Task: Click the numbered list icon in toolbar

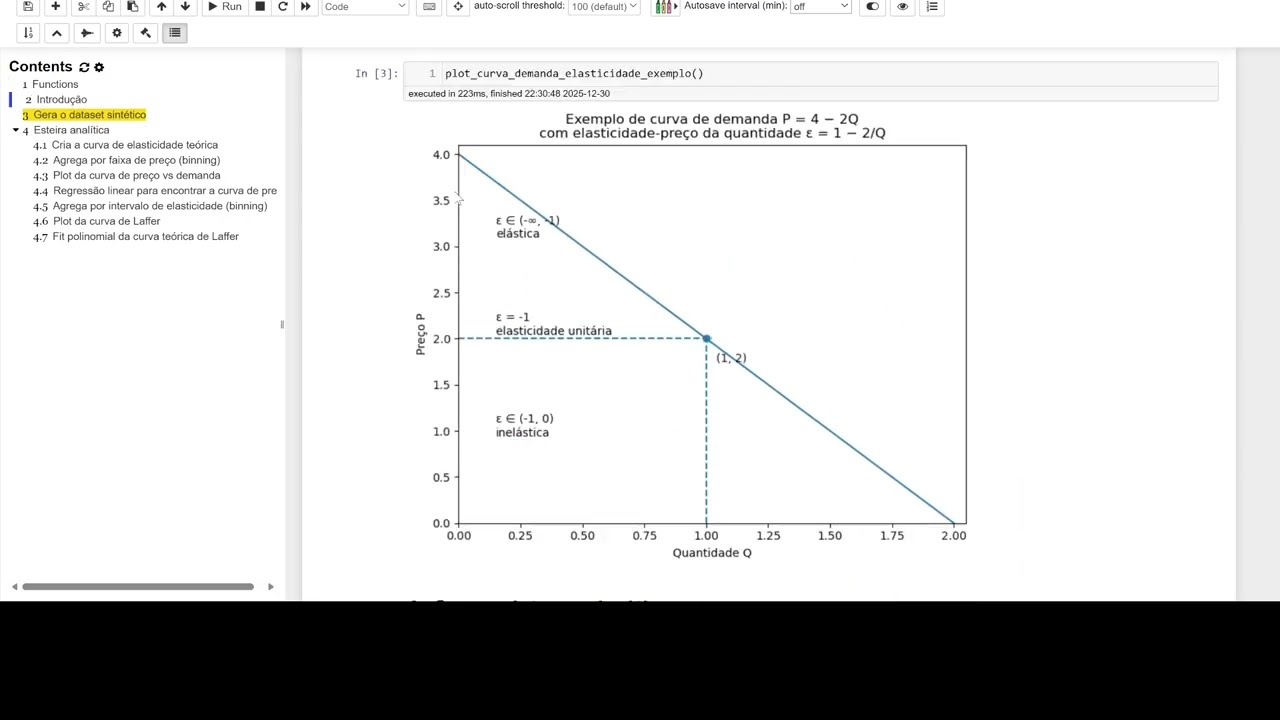Action: coord(932,6)
